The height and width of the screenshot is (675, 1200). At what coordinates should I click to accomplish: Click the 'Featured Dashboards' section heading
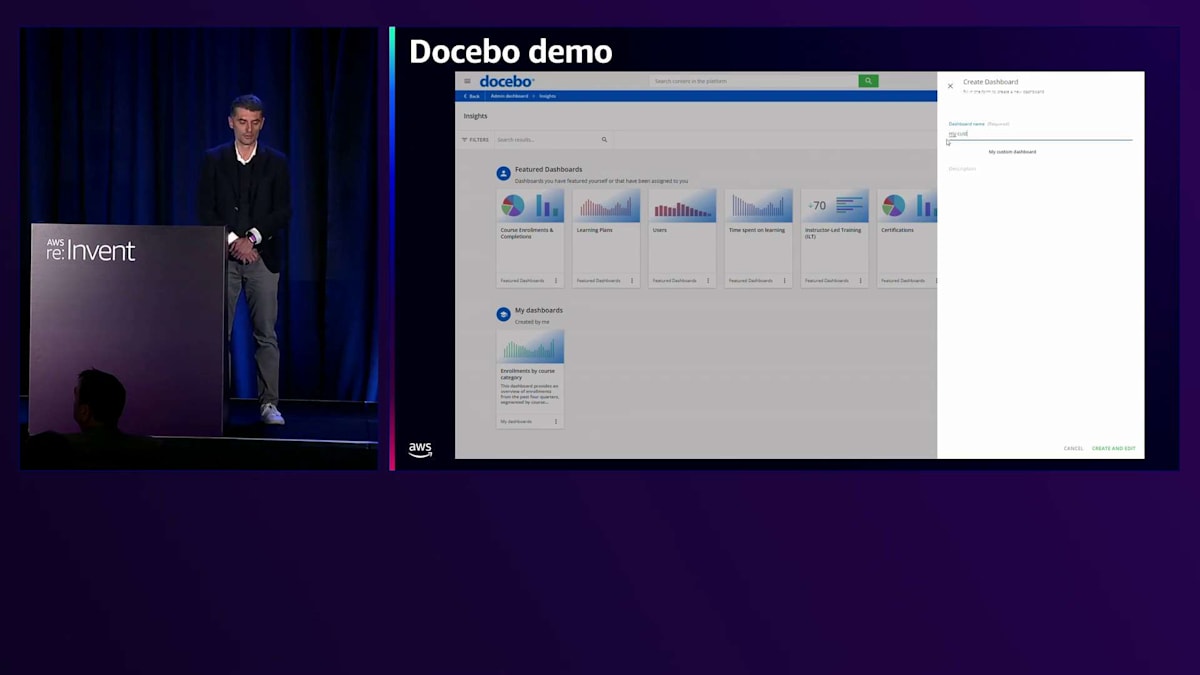[548, 170]
